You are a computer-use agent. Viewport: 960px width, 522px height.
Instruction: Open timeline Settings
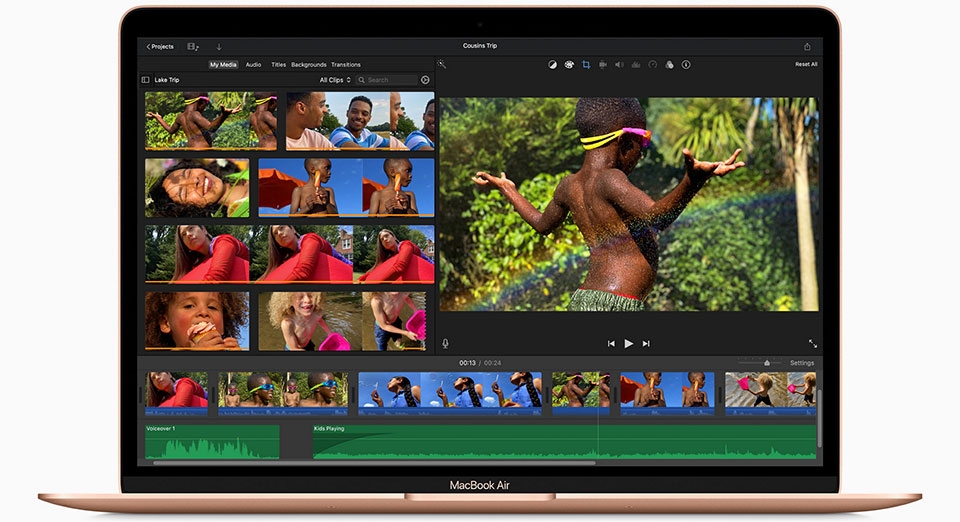click(x=801, y=363)
